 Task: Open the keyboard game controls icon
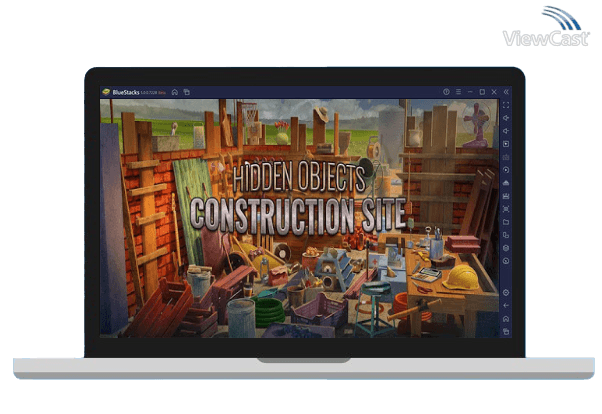point(506,157)
